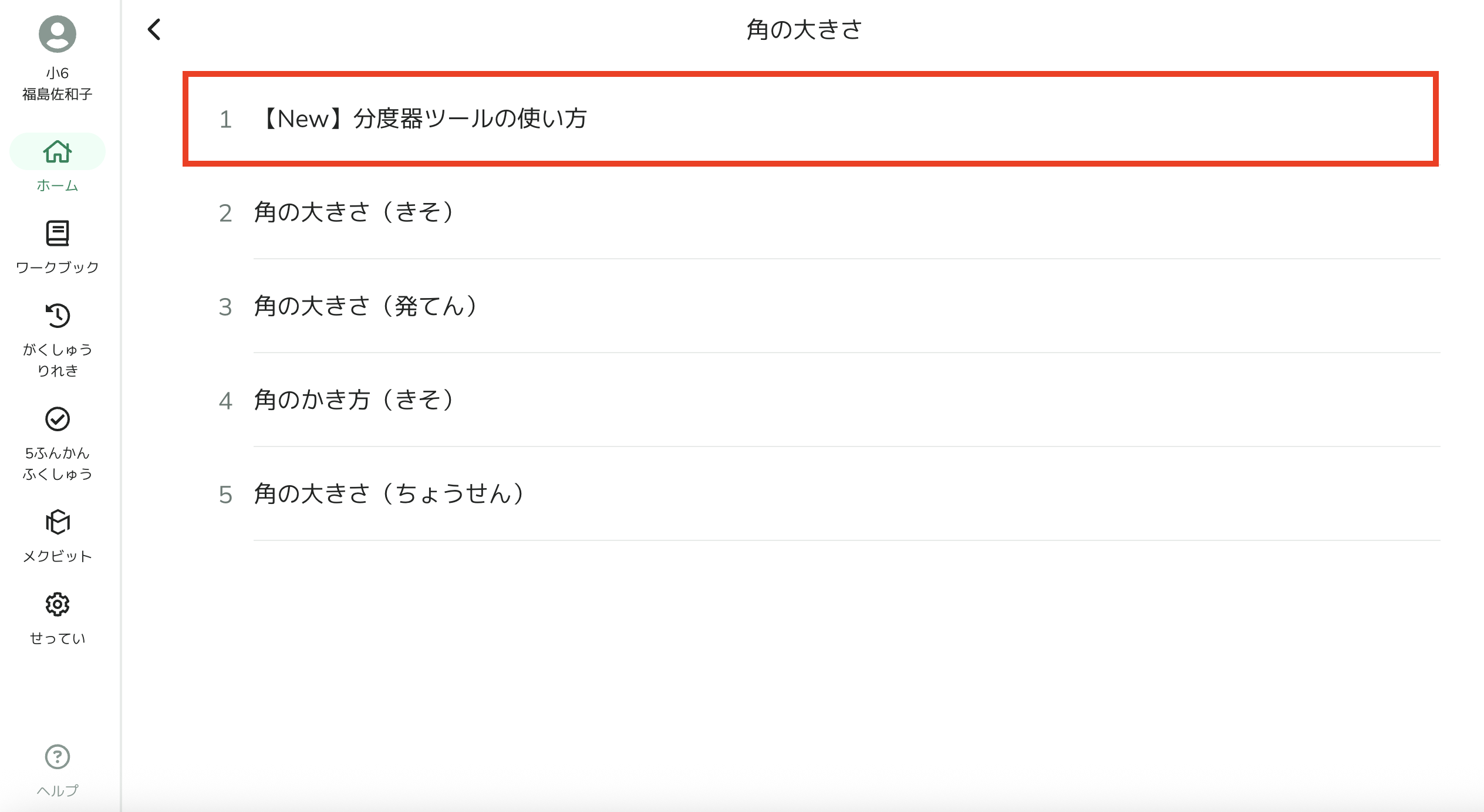1484x812 pixels.
Task: Open the ワークブック book icon
Action: 58,234
